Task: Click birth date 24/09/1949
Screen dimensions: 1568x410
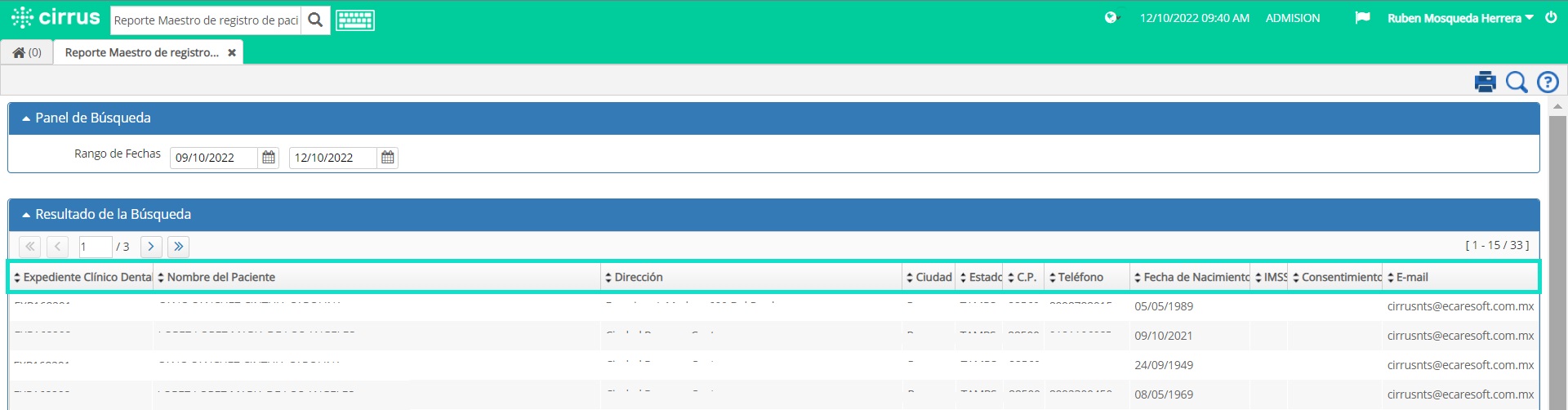Action: [x=1164, y=366]
